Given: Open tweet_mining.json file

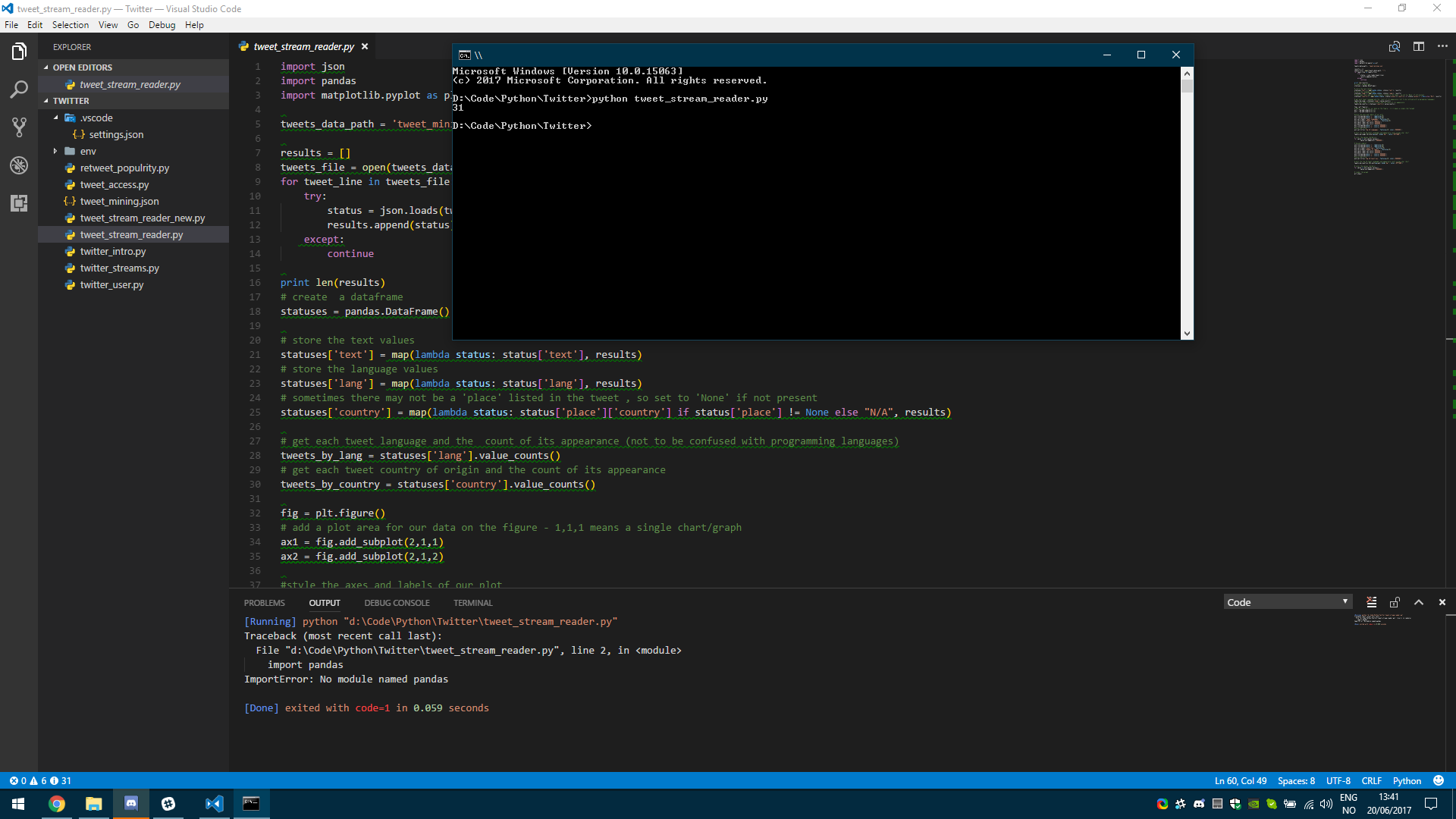Looking at the screenshot, I should [x=133, y=201].
